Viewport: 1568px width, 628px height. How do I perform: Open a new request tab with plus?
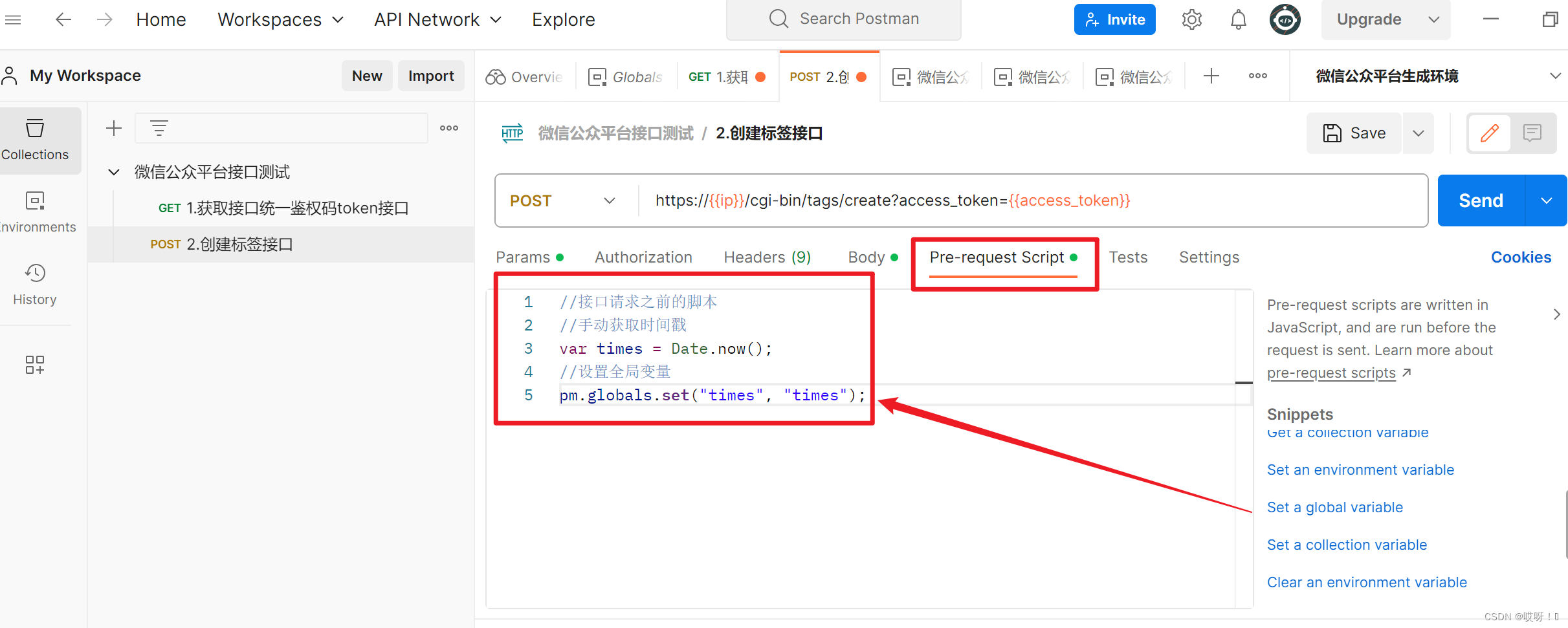pyautogui.click(x=1211, y=76)
